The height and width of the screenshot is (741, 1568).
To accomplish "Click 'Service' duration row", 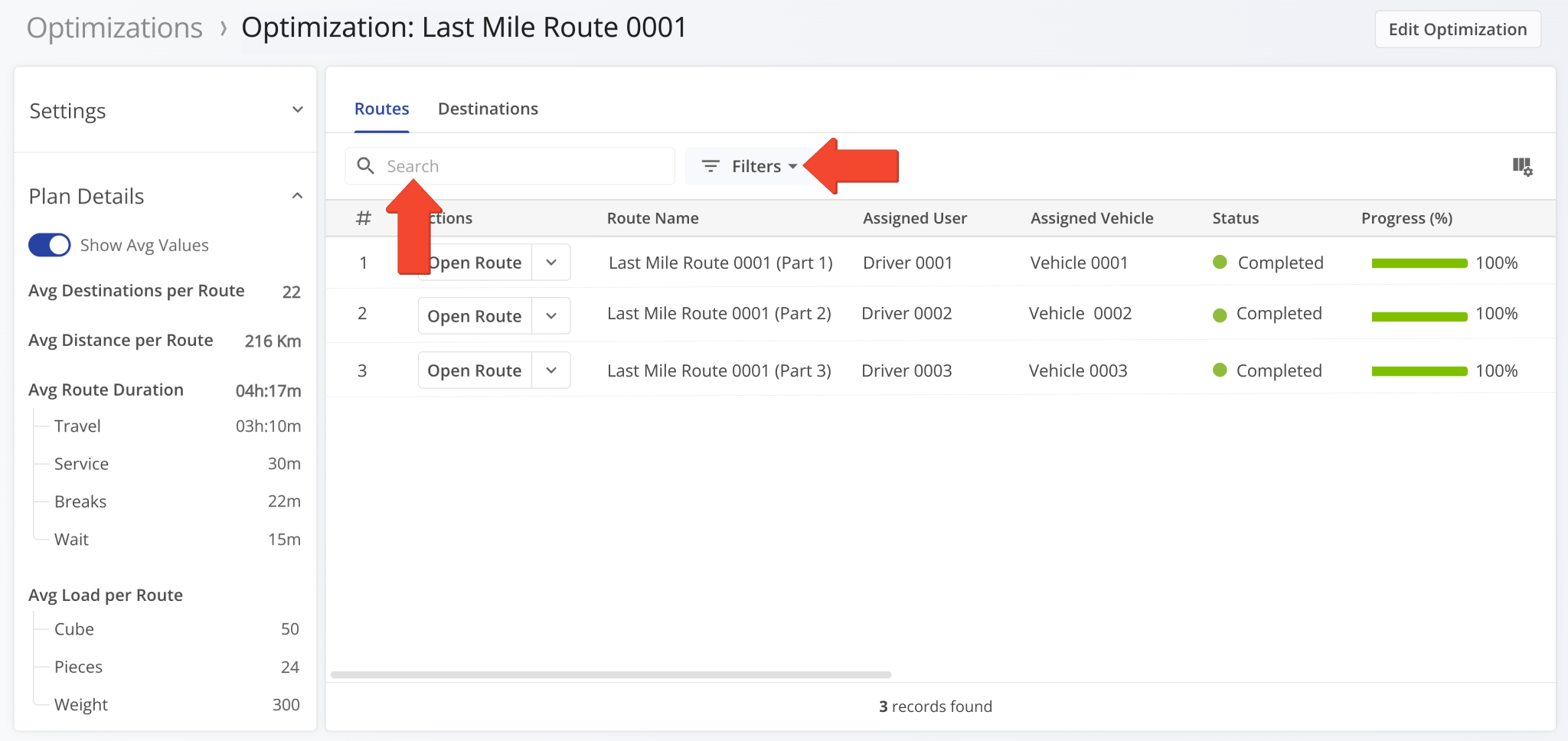I will point(177,464).
